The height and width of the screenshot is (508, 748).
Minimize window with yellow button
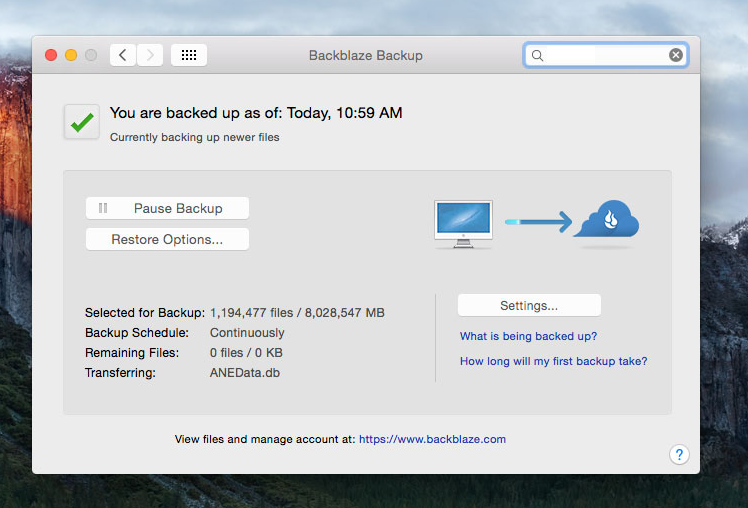coord(71,55)
